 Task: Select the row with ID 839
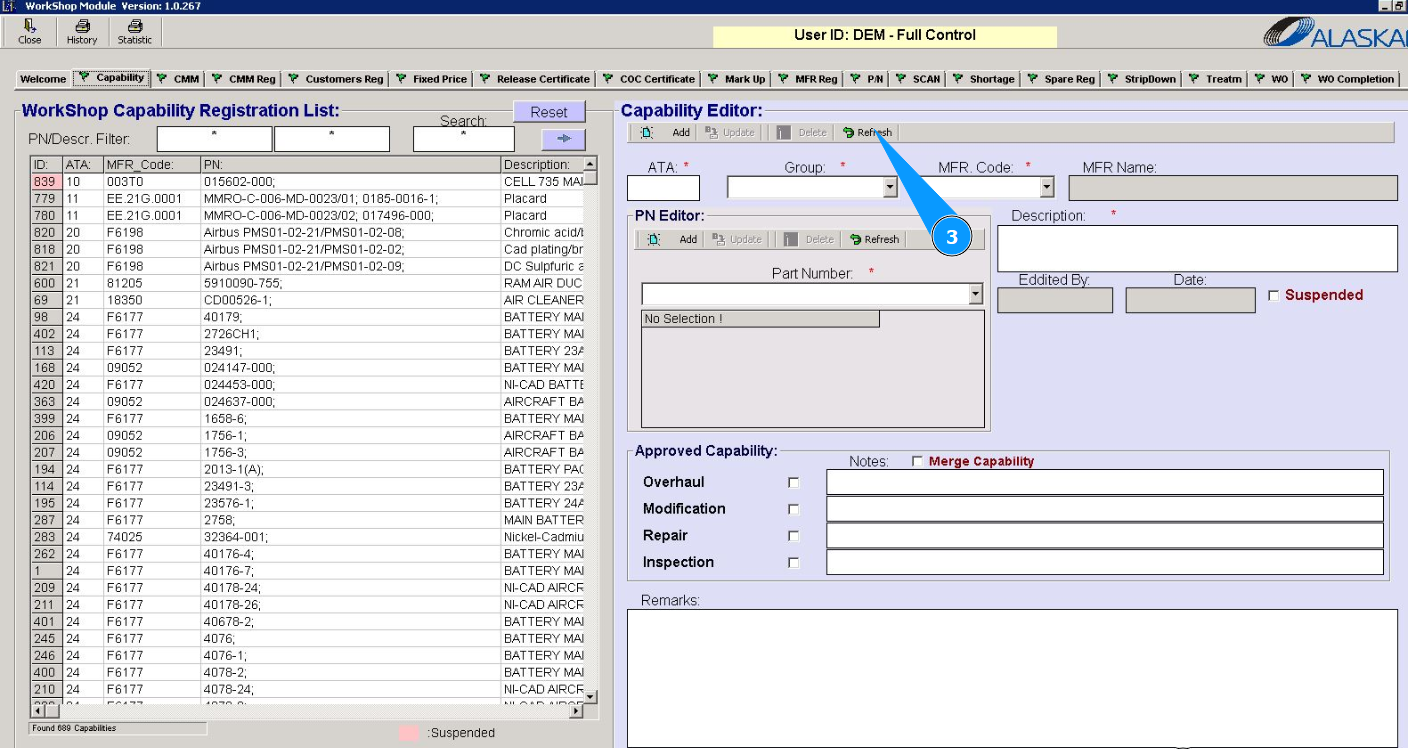click(x=307, y=182)
